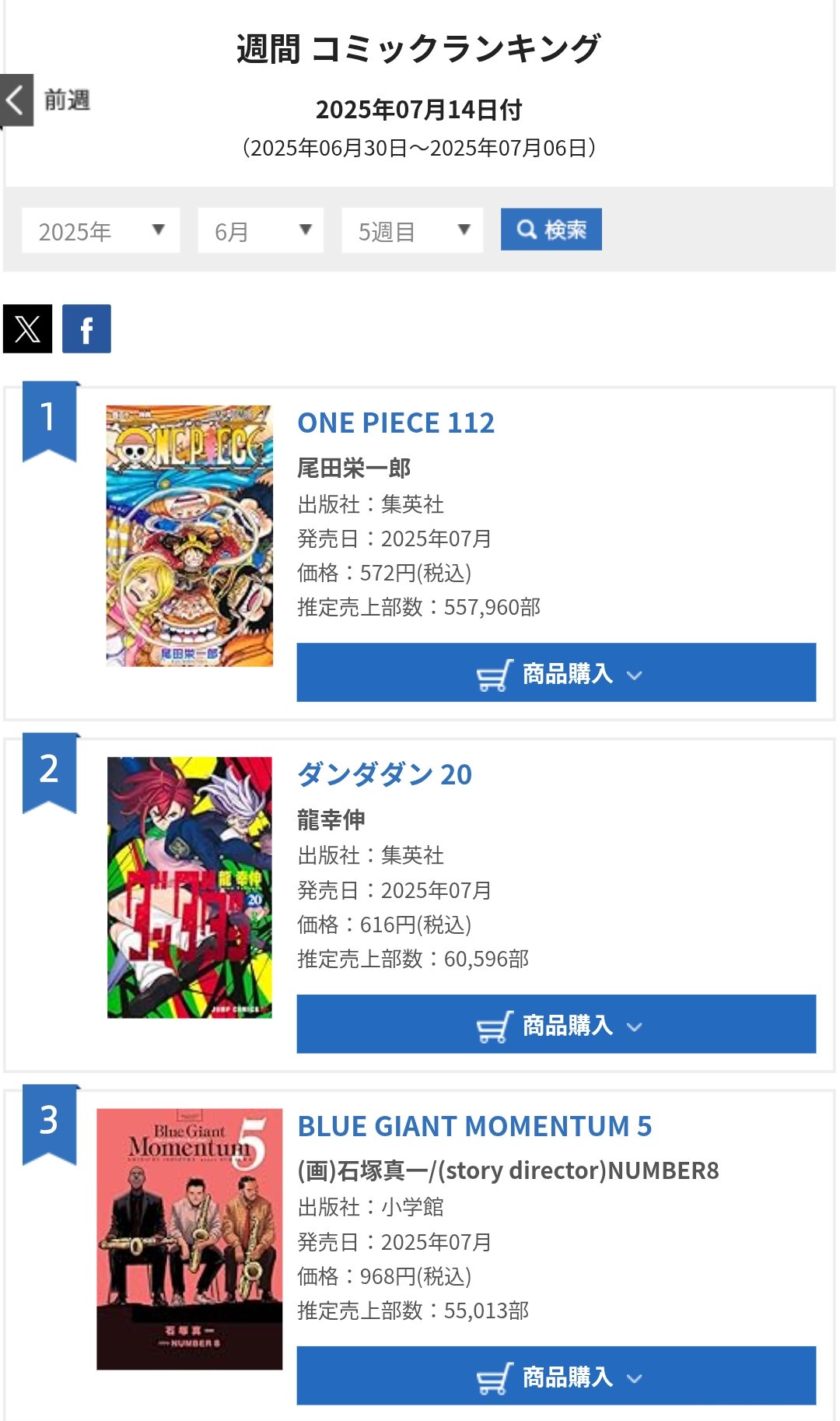Image resolution: width=840 pixels, height=1421 pixels.
Task: Go back to previous week arrow
Action: click(16, 100)
